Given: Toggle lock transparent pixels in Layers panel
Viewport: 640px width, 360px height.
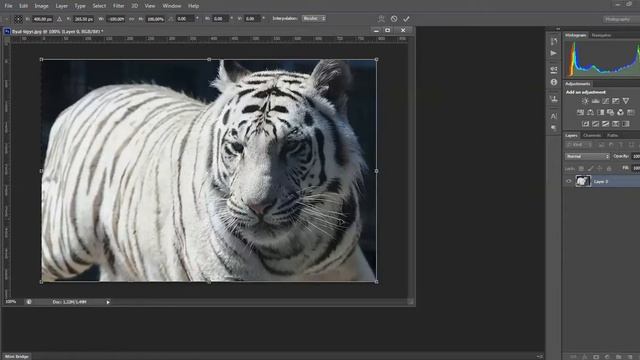Looking at the screenshot, I should coord(581,169).
